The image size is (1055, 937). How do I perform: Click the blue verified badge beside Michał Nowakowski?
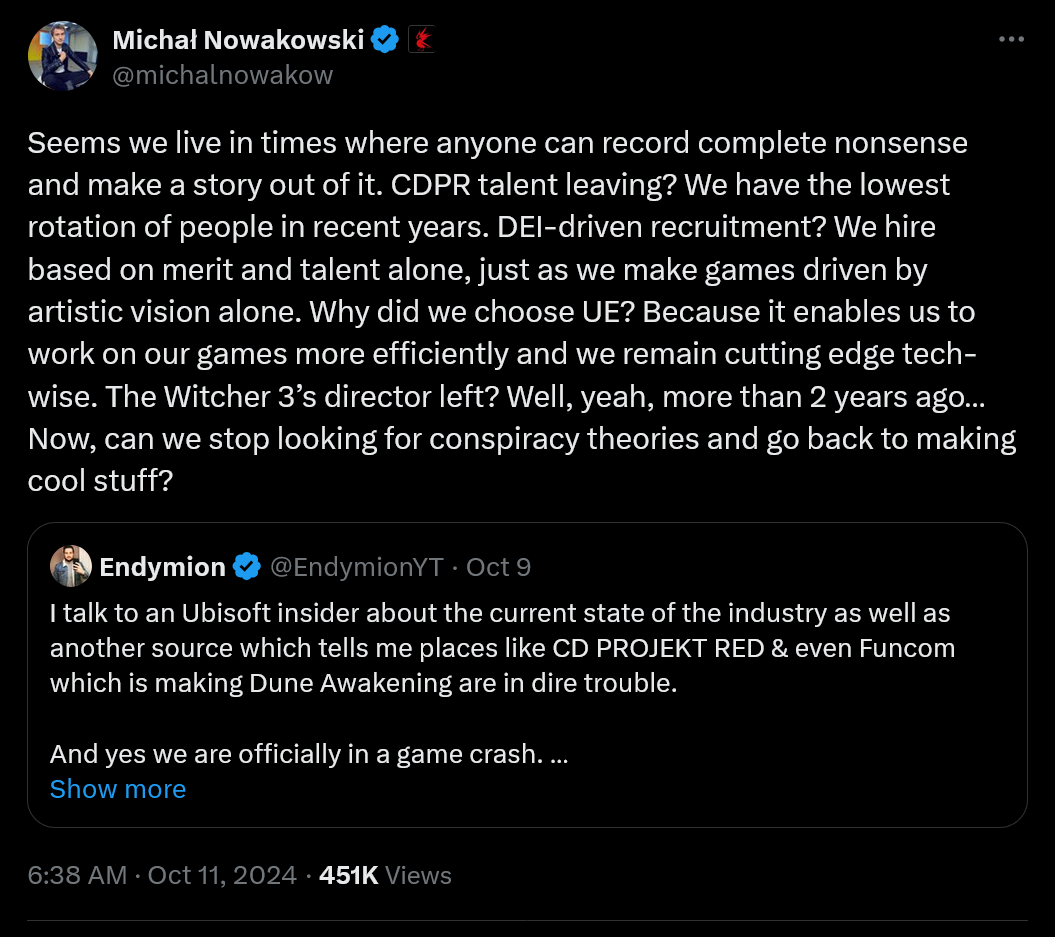tap(386, 40)
